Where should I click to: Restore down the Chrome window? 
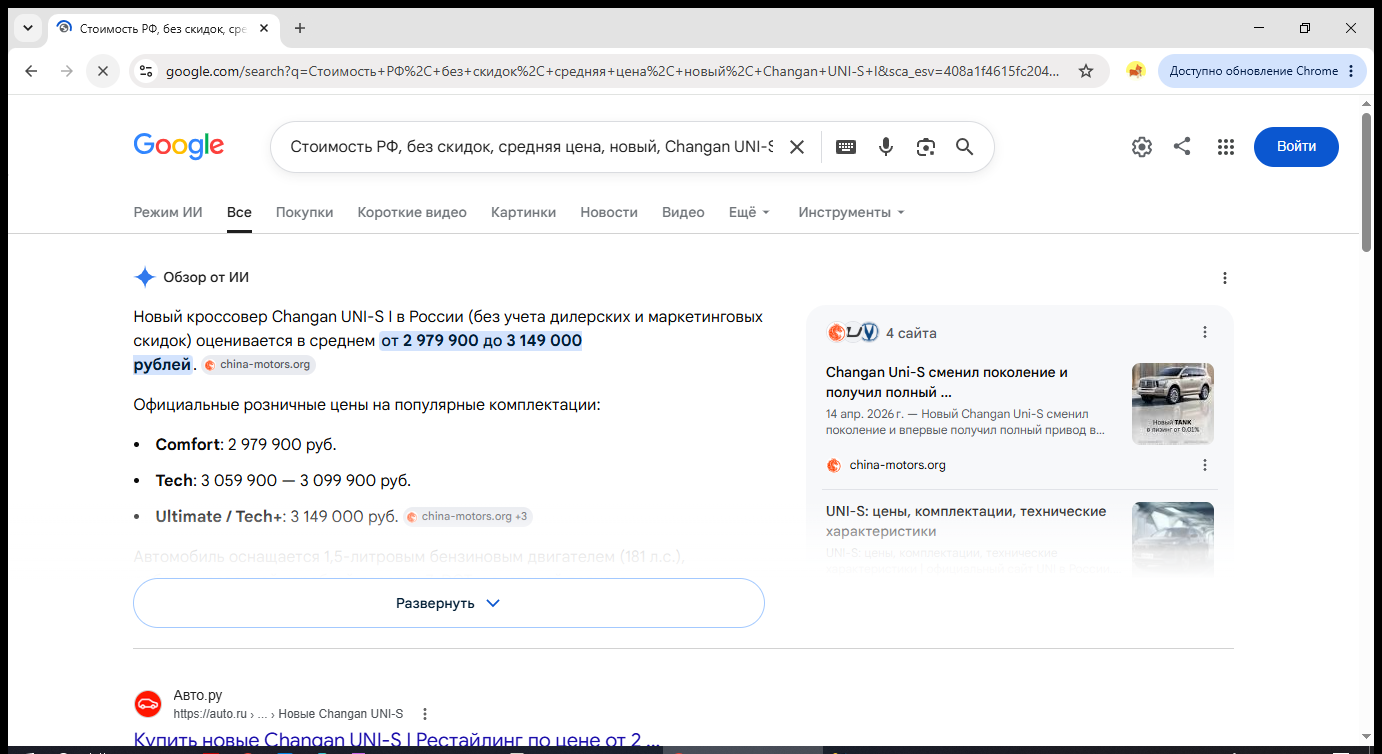pos(1304,28)
